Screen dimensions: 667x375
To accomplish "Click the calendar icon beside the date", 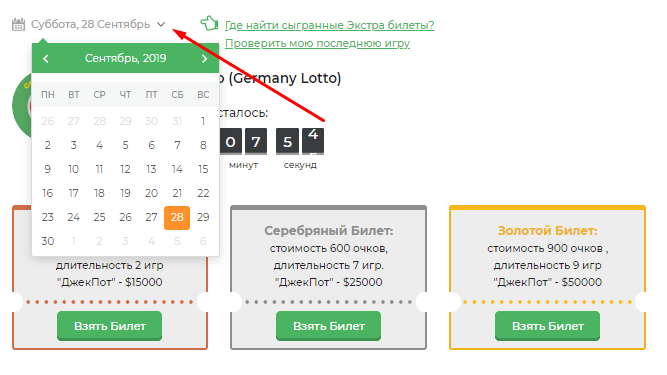I will [x=18, y=25].
